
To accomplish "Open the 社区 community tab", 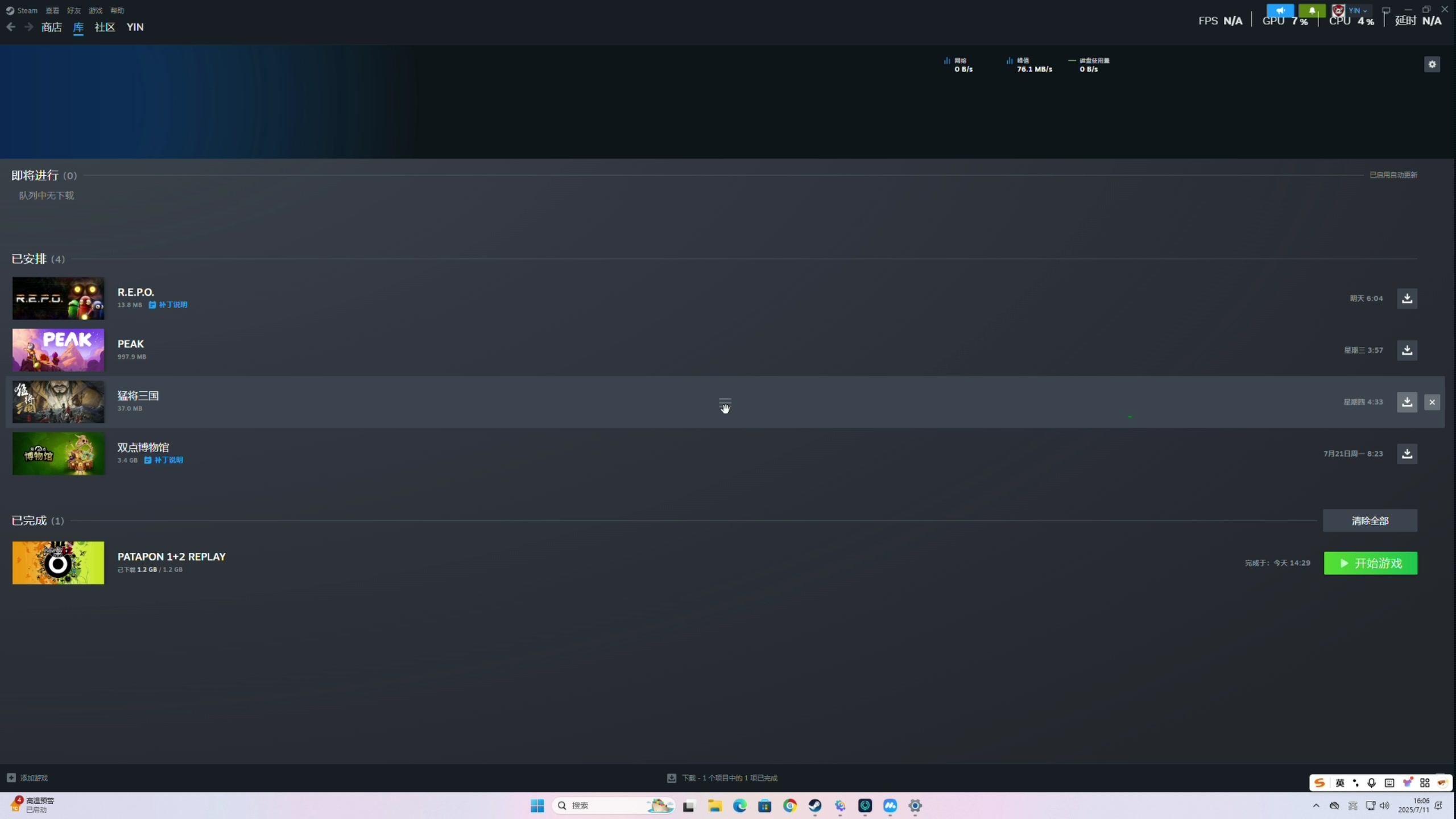I will click(105, 27).
